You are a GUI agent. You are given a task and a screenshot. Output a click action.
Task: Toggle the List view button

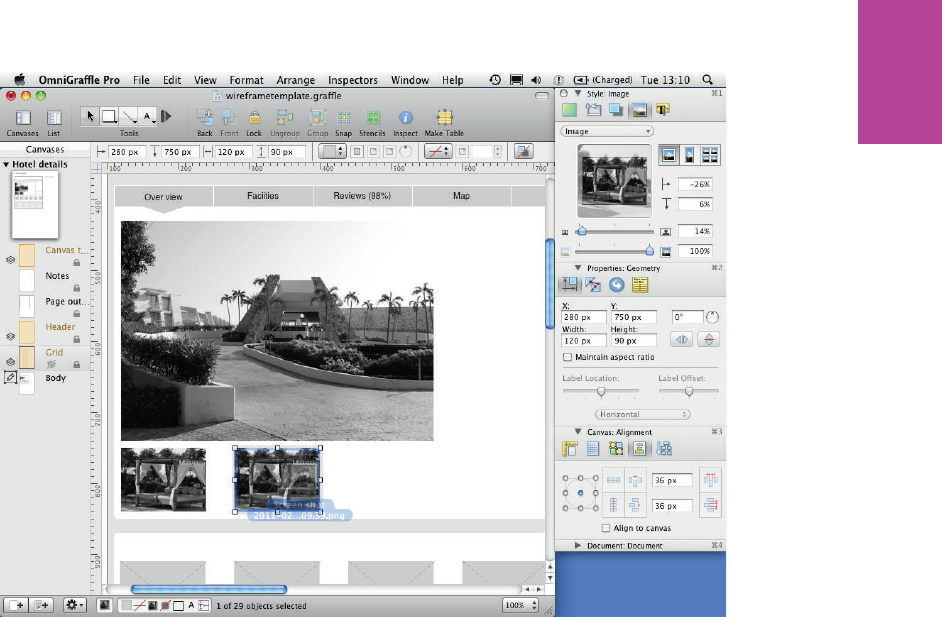click(x=53, y=117)
